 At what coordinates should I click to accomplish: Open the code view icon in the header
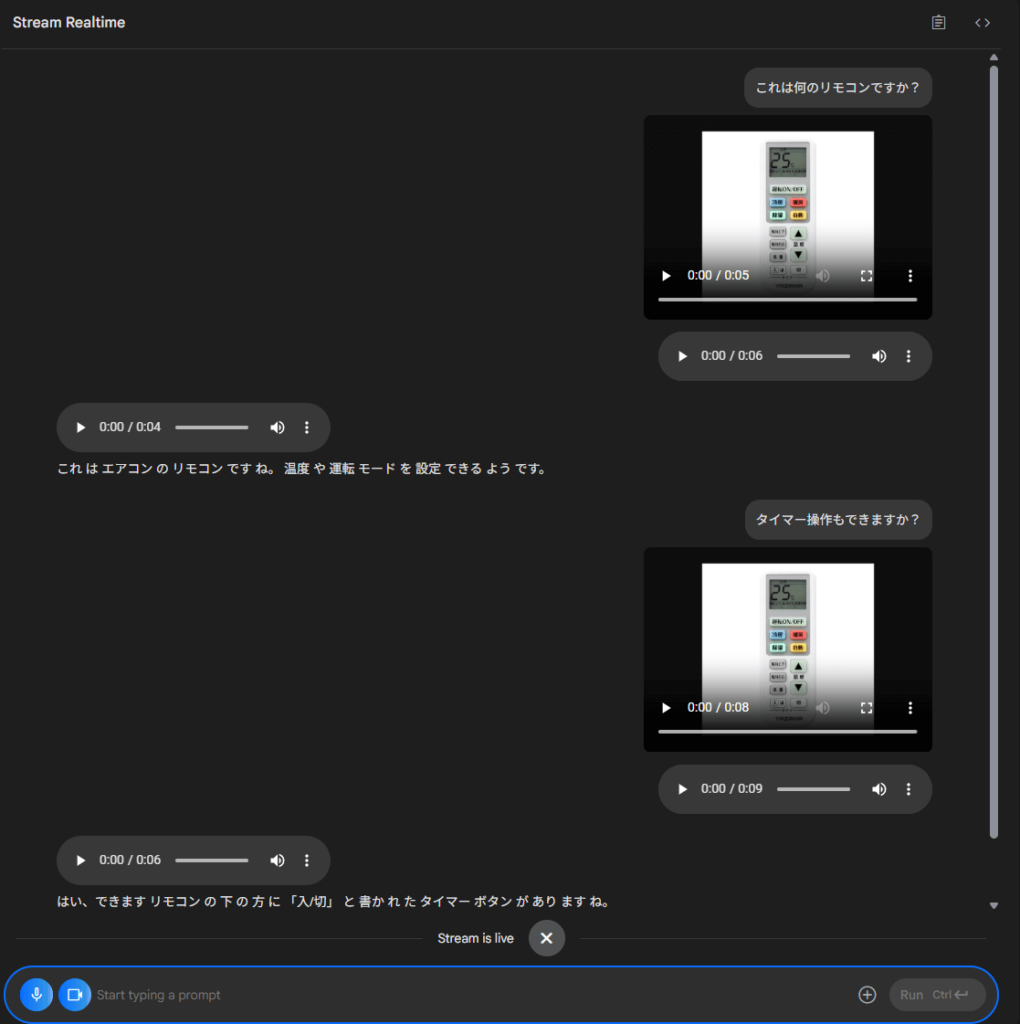(982, 22)
